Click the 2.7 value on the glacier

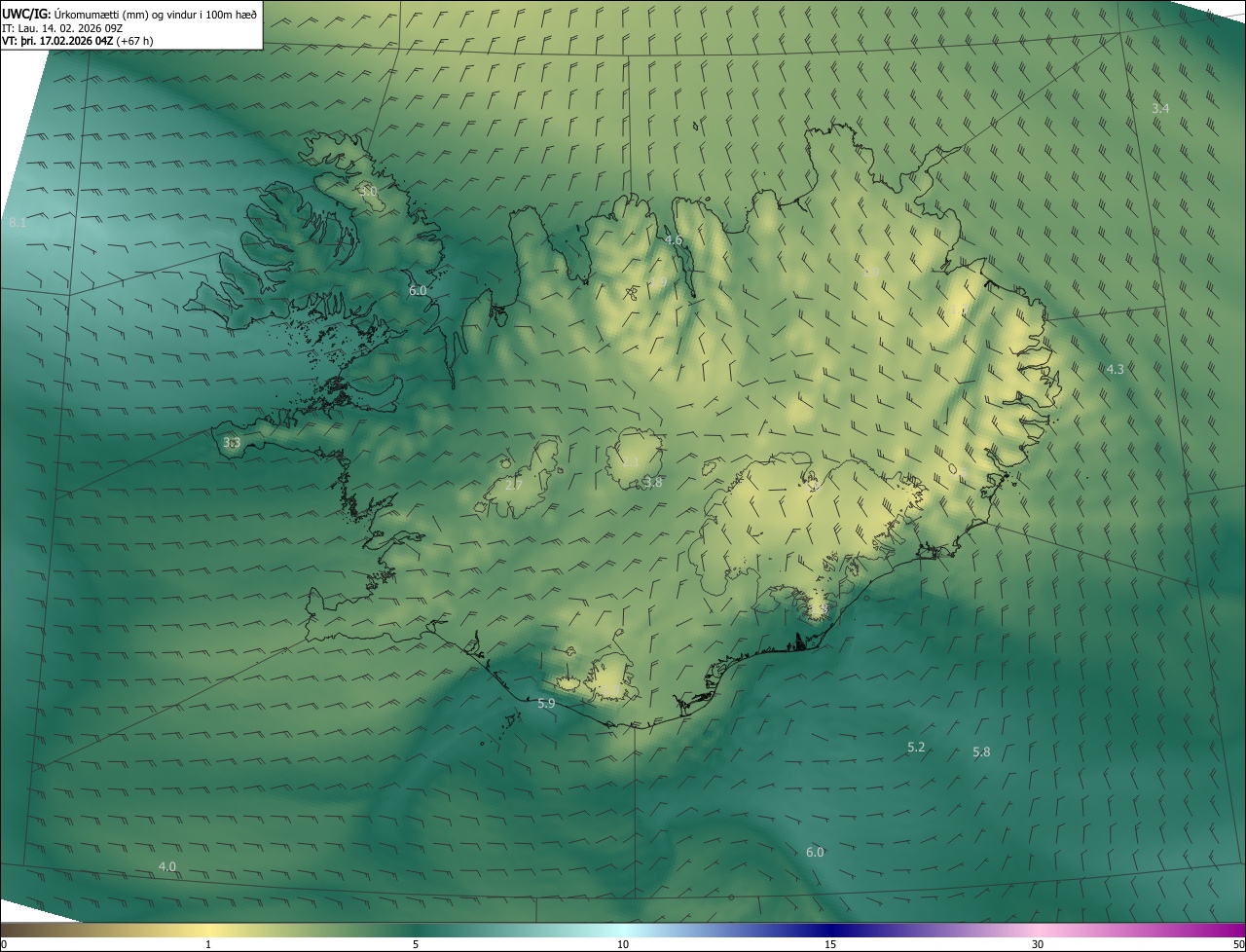coord(514,484)
